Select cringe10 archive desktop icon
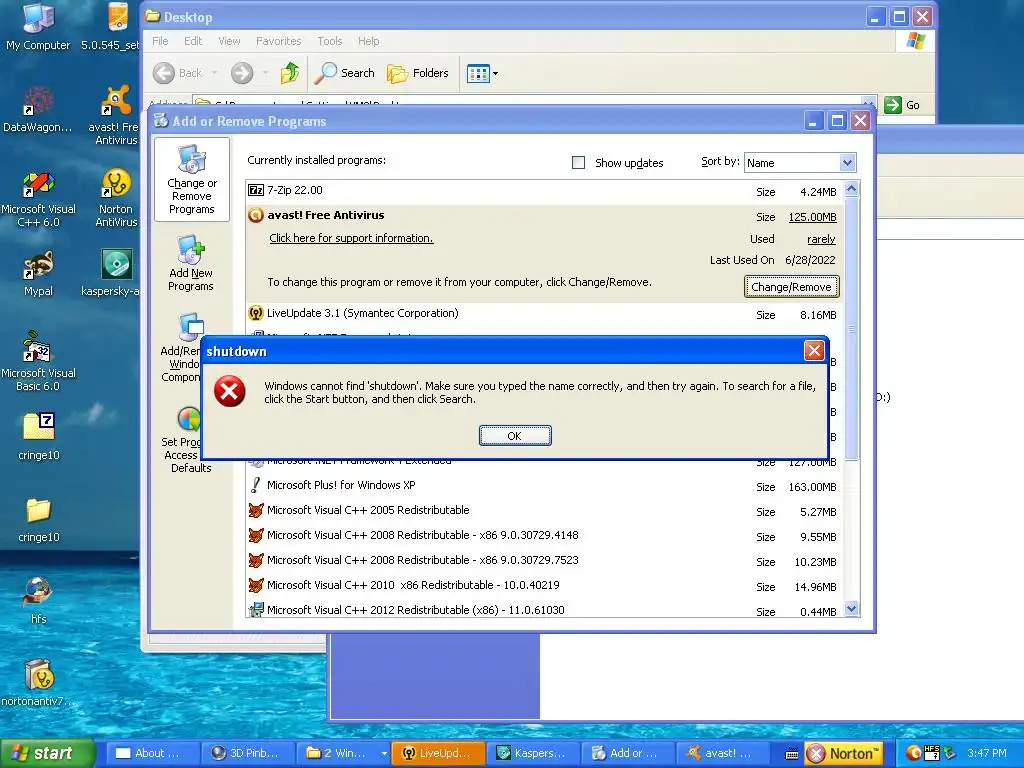Viewport: 1024px width, 768px height. (39, 436)
